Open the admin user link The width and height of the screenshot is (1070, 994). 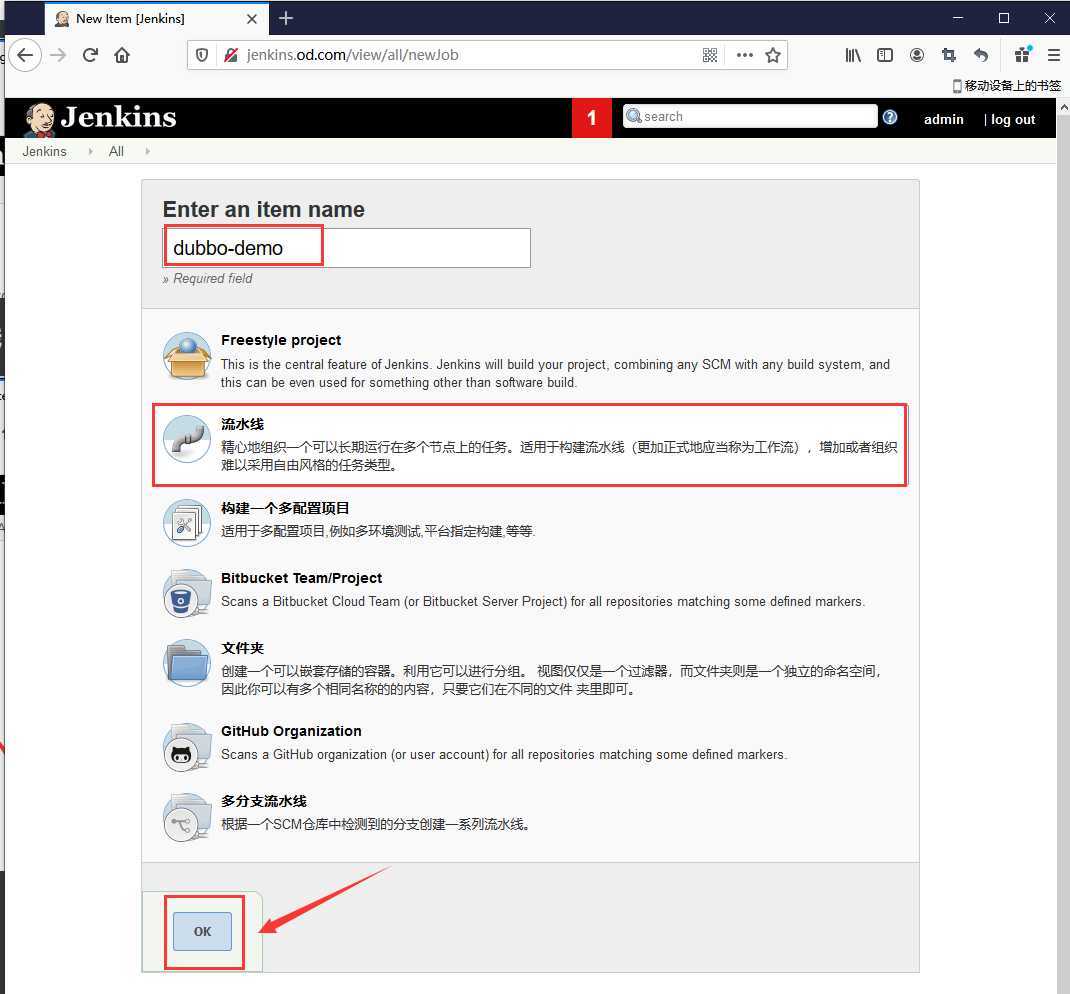pos(944,119)
